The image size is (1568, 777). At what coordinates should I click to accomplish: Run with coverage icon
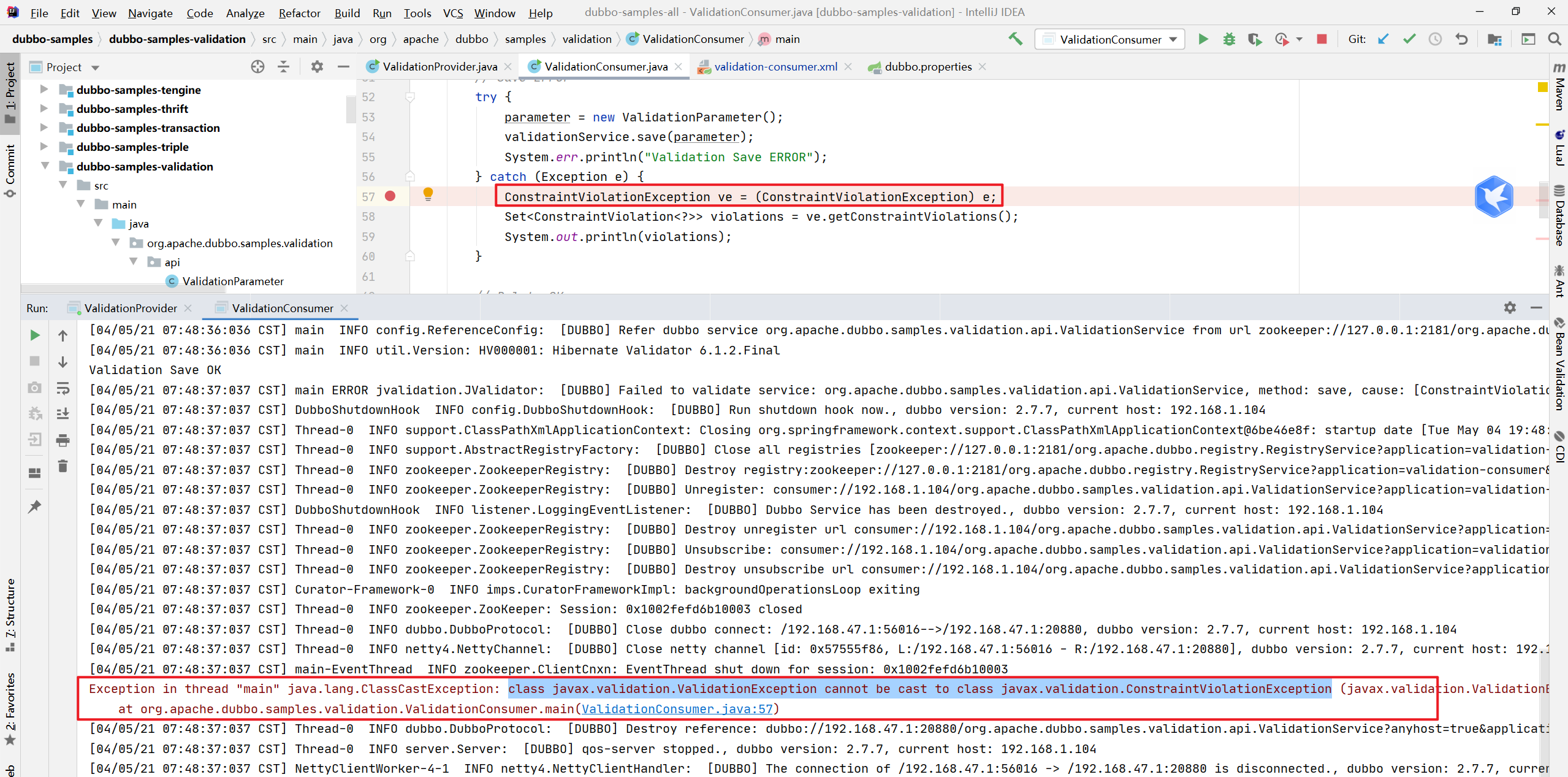coord(1255,39)
